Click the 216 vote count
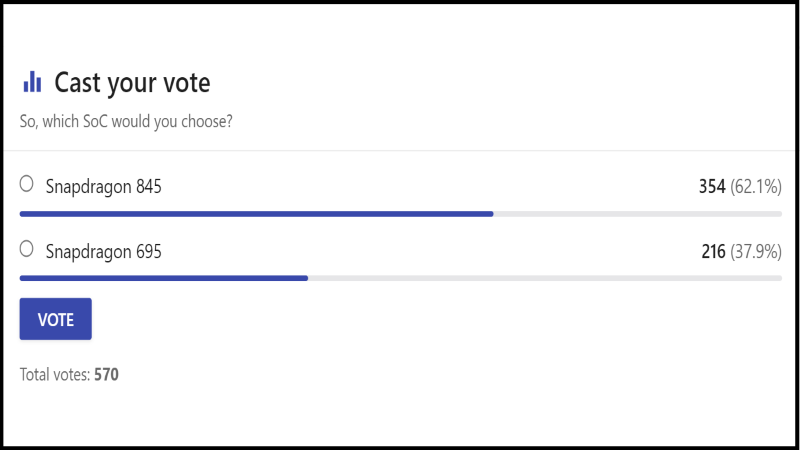 point(712,252)
